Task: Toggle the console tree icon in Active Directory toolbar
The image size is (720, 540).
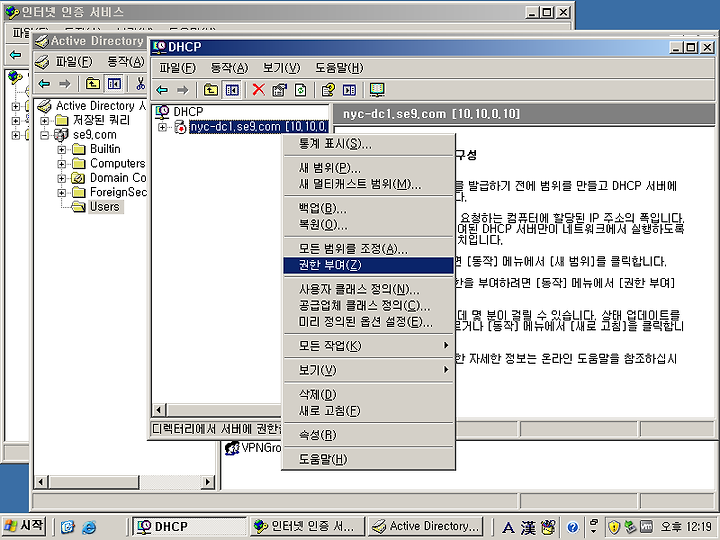Action: (114, 84)
